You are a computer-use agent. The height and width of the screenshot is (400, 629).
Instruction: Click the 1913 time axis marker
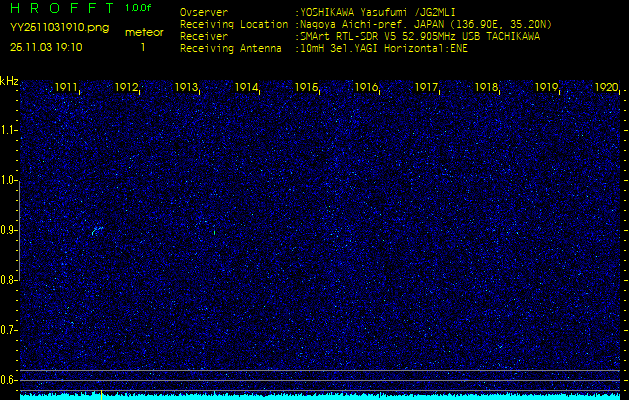click(186, 87)
